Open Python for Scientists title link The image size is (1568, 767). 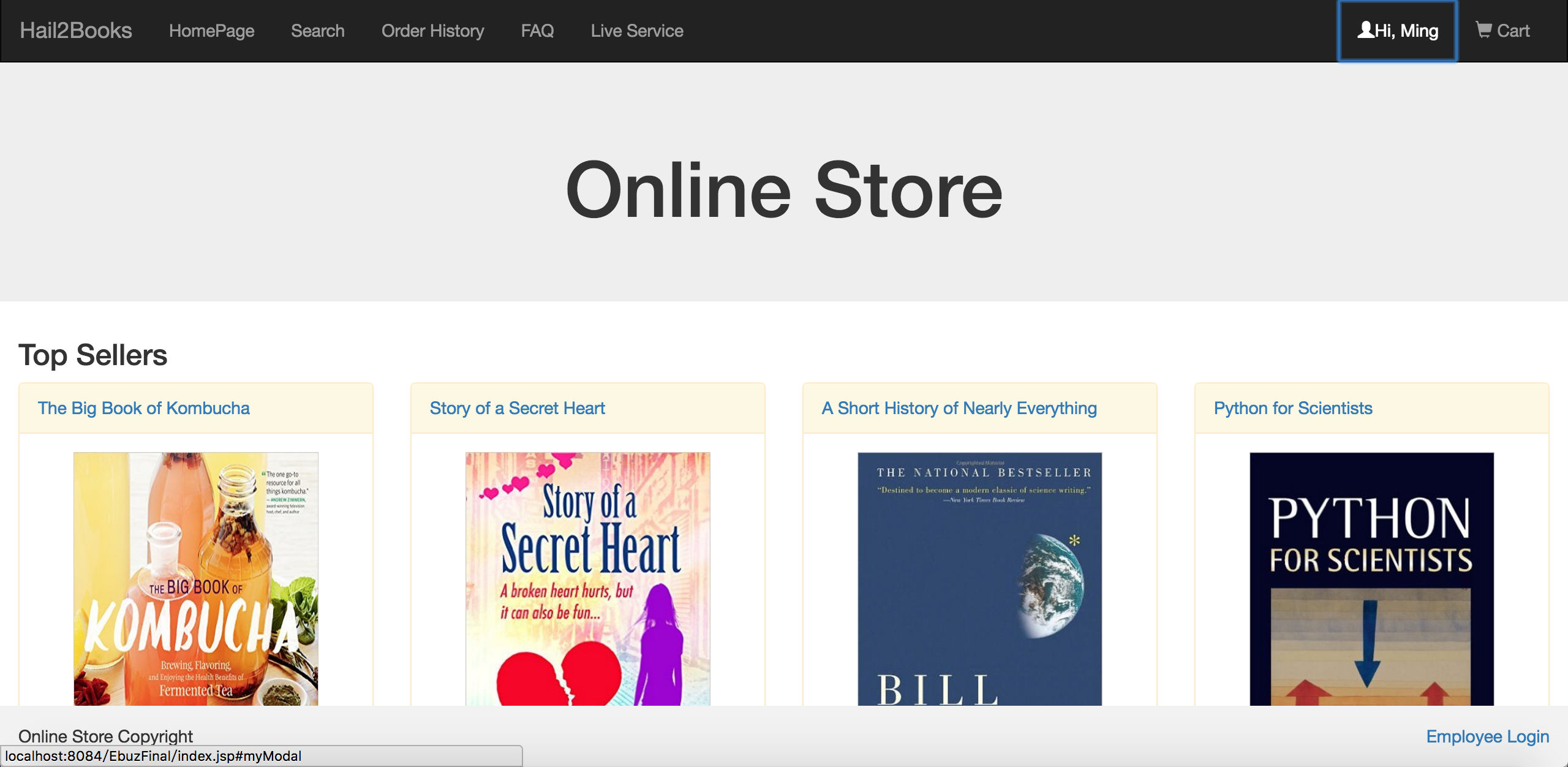point(1293,408)
